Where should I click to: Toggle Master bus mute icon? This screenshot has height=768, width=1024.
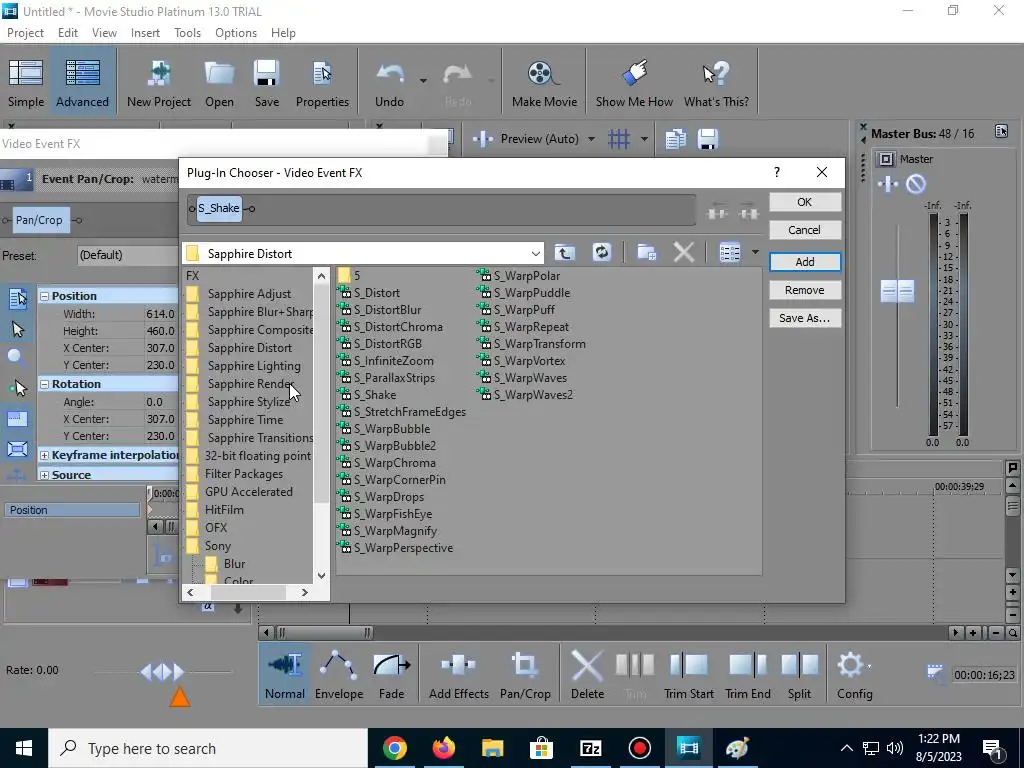pyautogui.click(x=916, y=185)
